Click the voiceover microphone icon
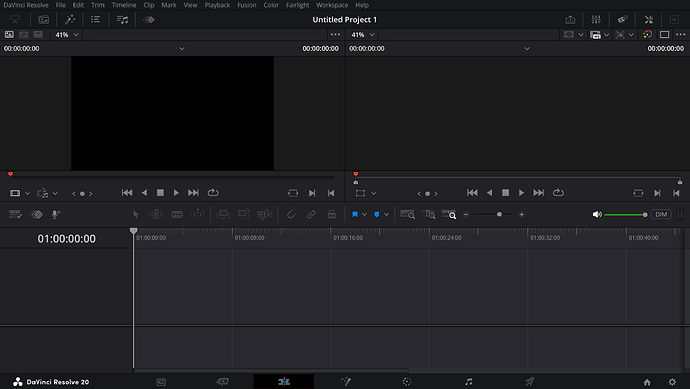This screenshot has width=690, height=389. click(56, 214)
